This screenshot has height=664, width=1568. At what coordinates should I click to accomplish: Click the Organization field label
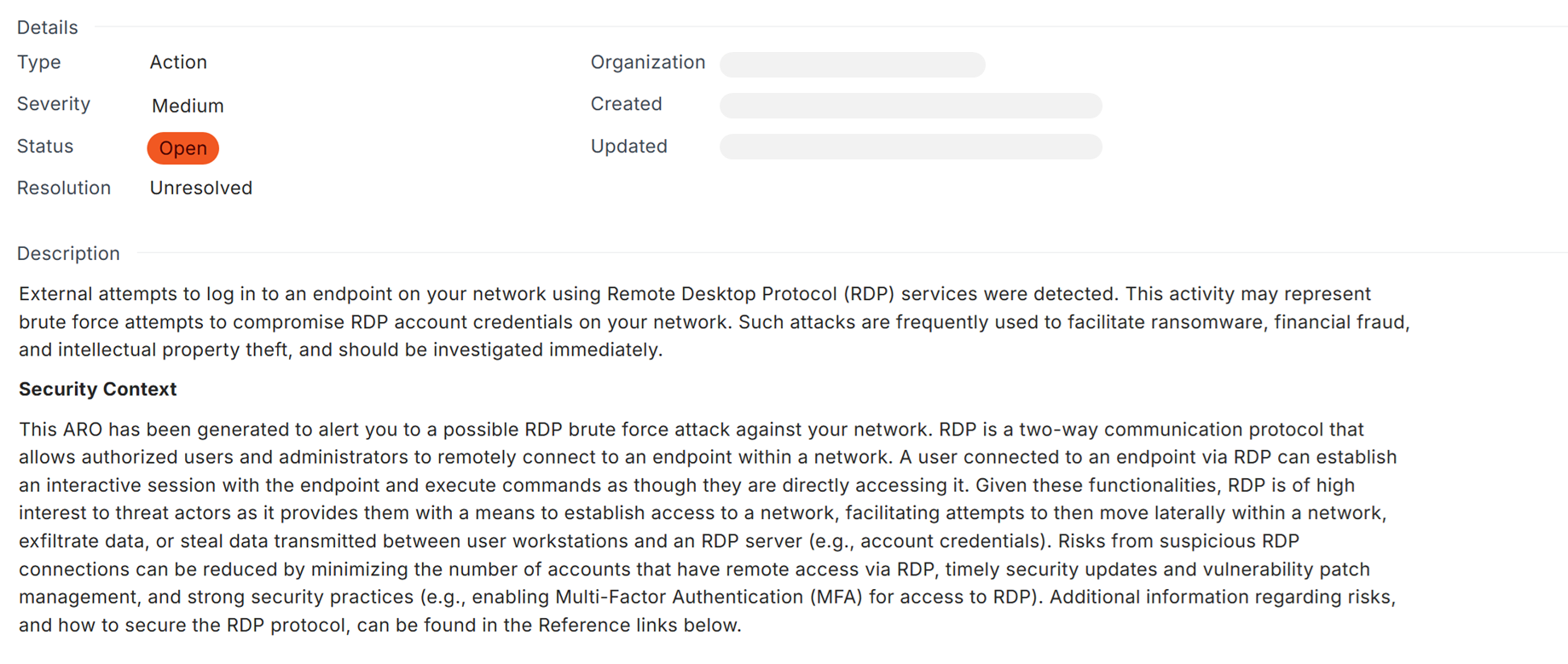648,62
